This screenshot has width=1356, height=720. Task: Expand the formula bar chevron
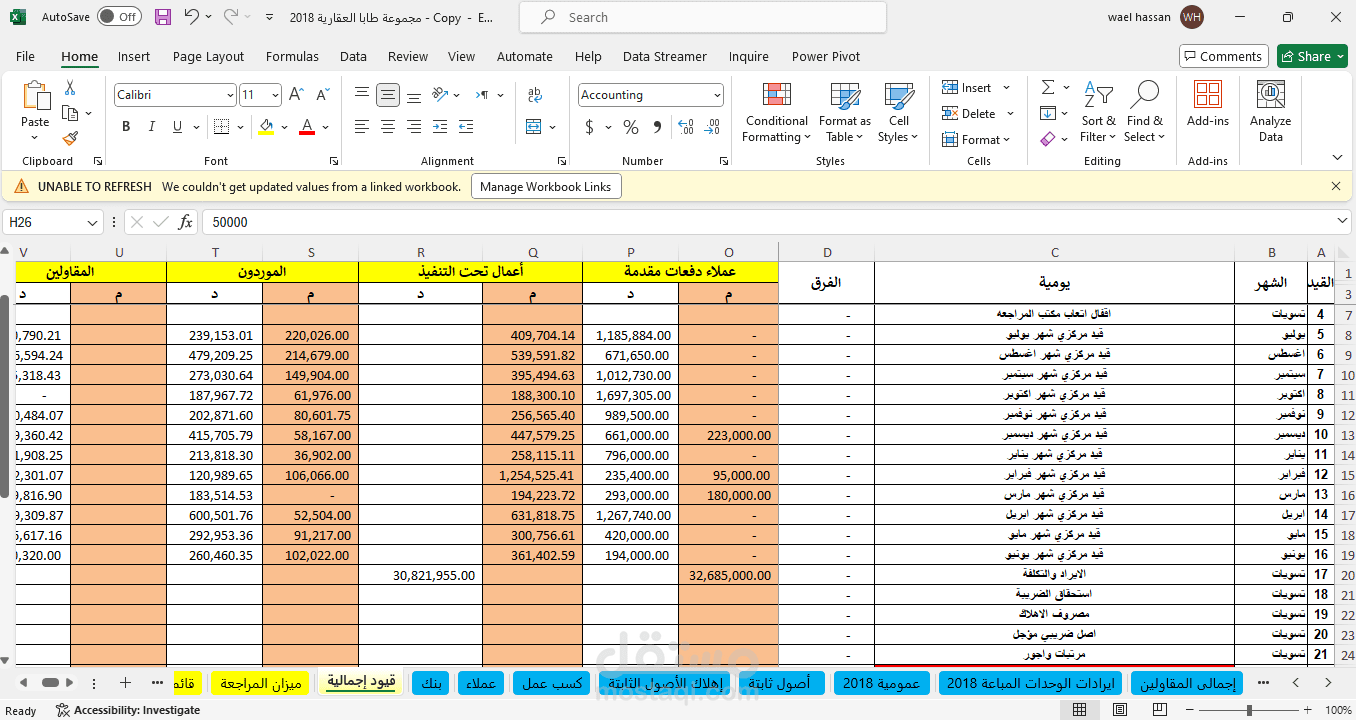[x=1342, y=222]
